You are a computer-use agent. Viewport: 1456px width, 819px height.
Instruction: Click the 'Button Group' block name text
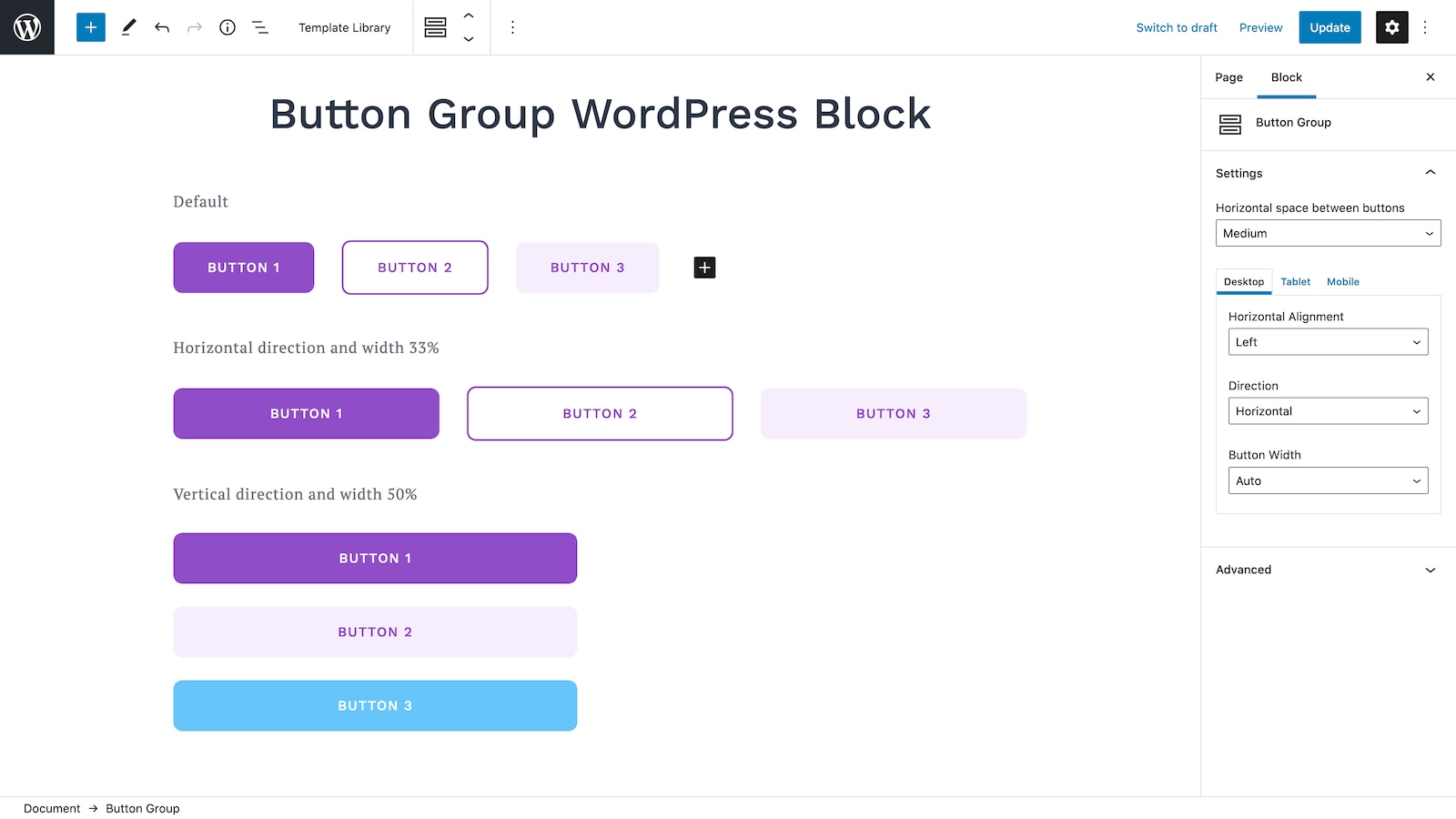point(1293,123)
